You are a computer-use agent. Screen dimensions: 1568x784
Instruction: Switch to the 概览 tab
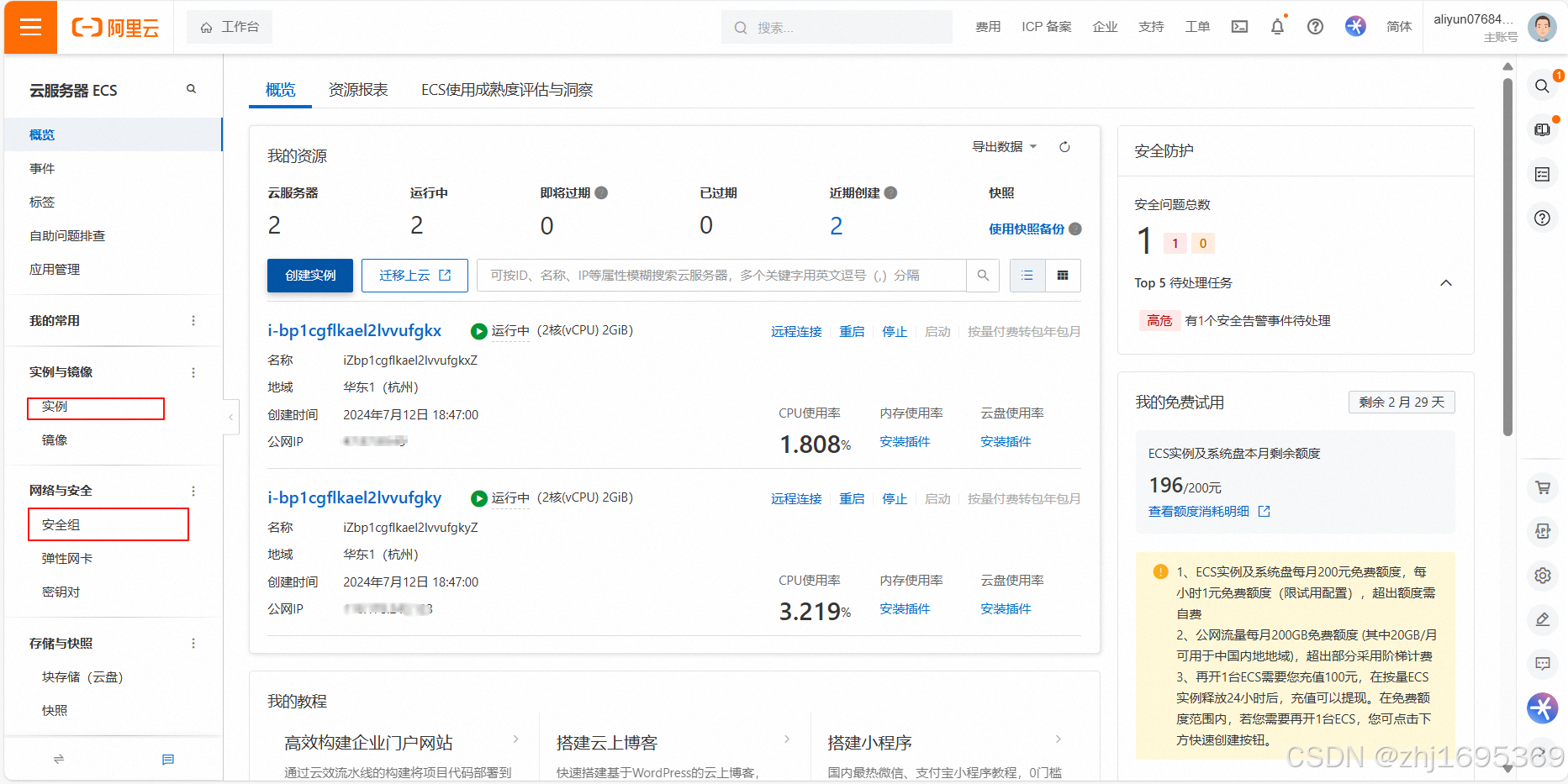click(280, 90)
